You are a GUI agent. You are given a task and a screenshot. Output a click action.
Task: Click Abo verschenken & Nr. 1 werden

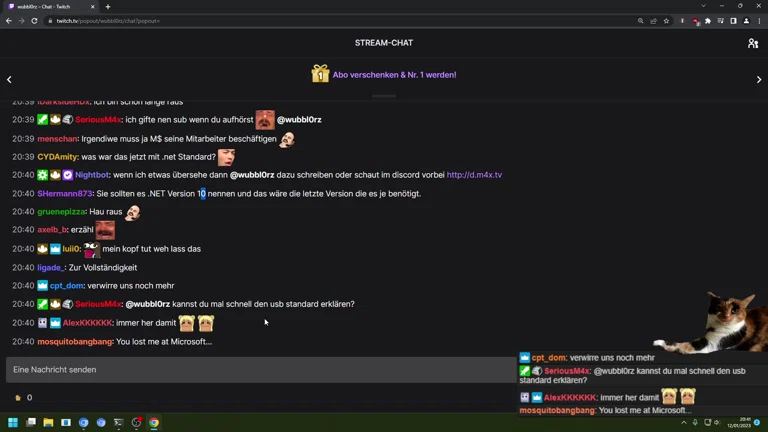394,75
